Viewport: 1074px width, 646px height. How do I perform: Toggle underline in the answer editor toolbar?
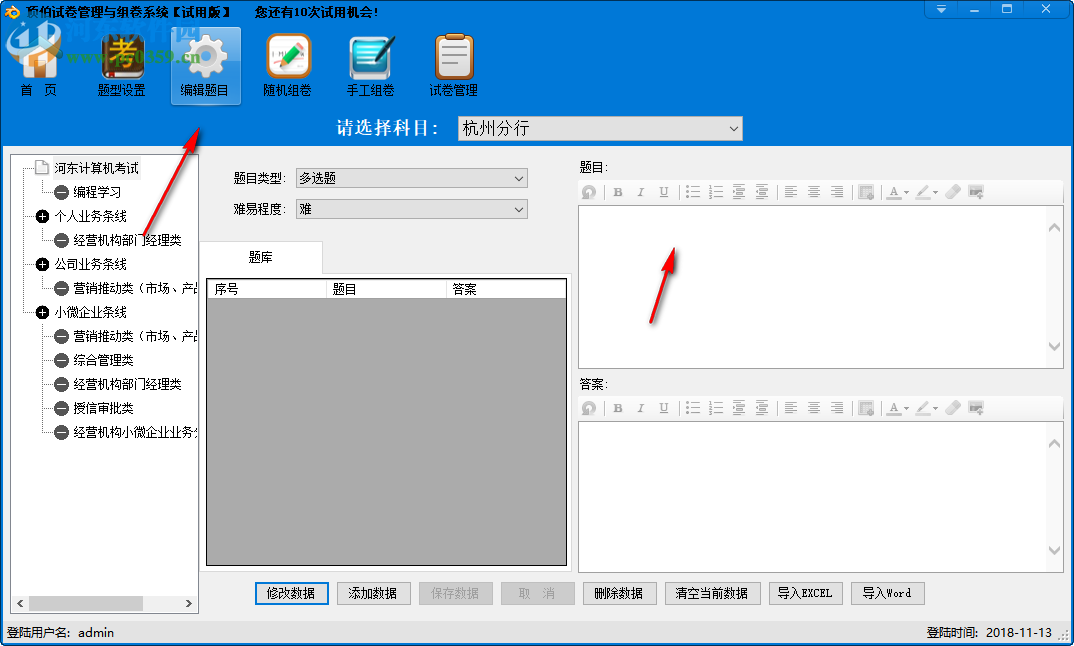(663, 407)
